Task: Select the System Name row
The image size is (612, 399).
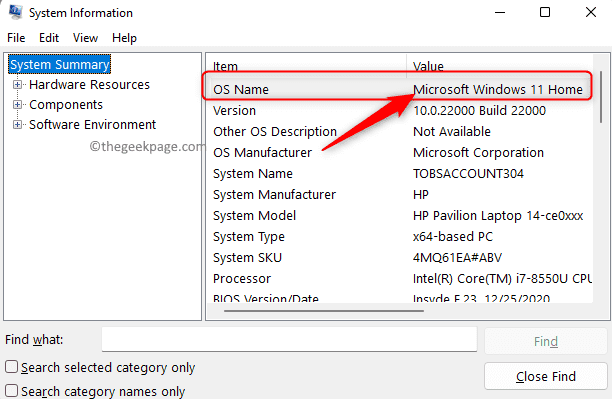Action: click(x=400, y=174)
